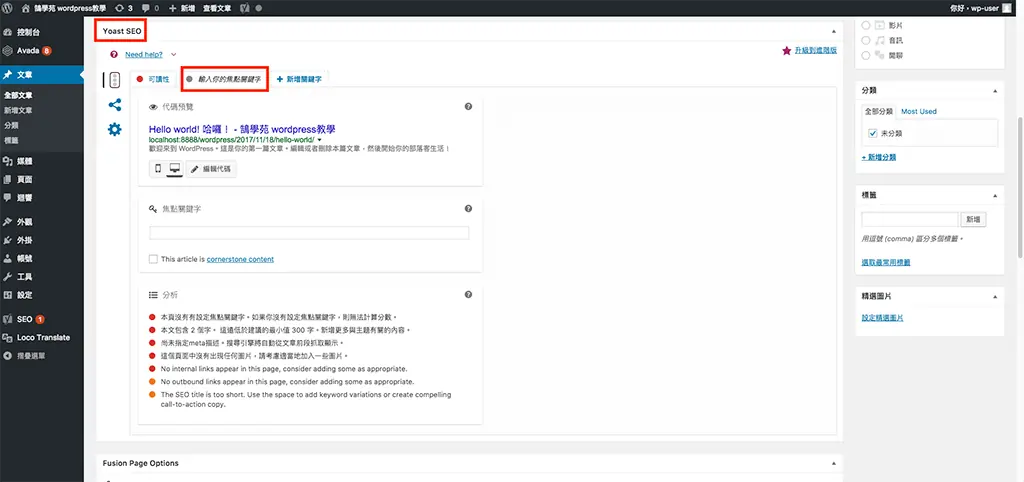Click the + 新增分類 link

[879, 157]
